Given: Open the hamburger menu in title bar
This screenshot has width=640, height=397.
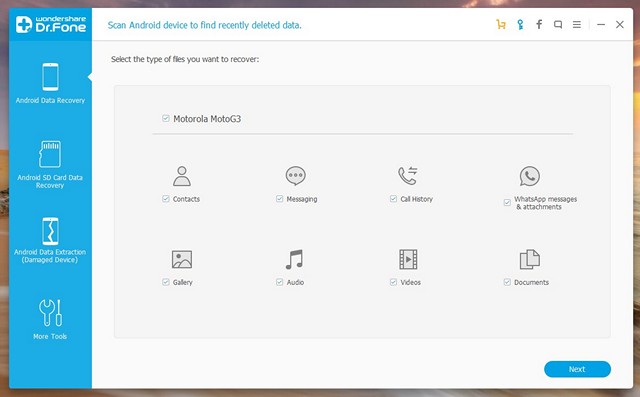Looking at the screenshot, I should [576, 24].
